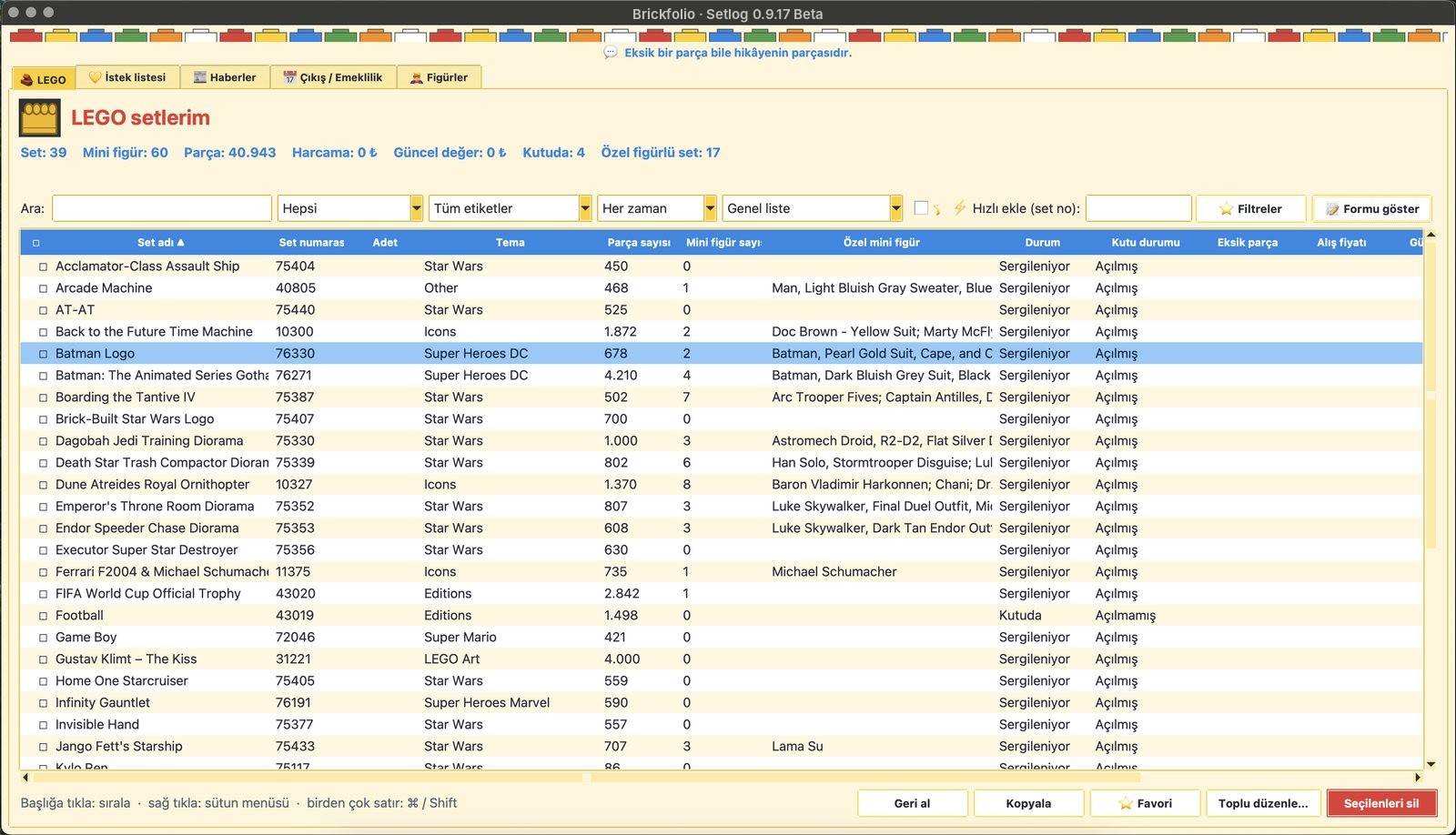Click the Kopyala button
Screen dimensions: 1456x835
(1028, 803)
